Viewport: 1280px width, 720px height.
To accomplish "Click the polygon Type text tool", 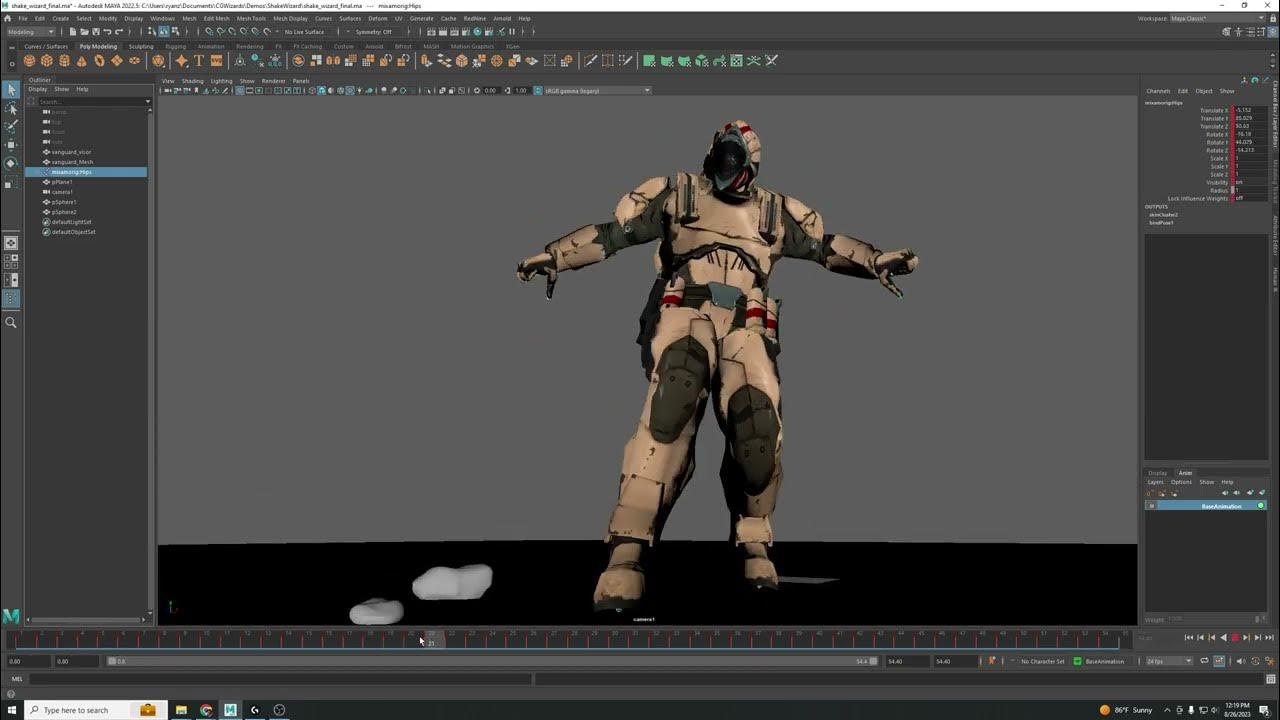I will (x=199, y=61).
